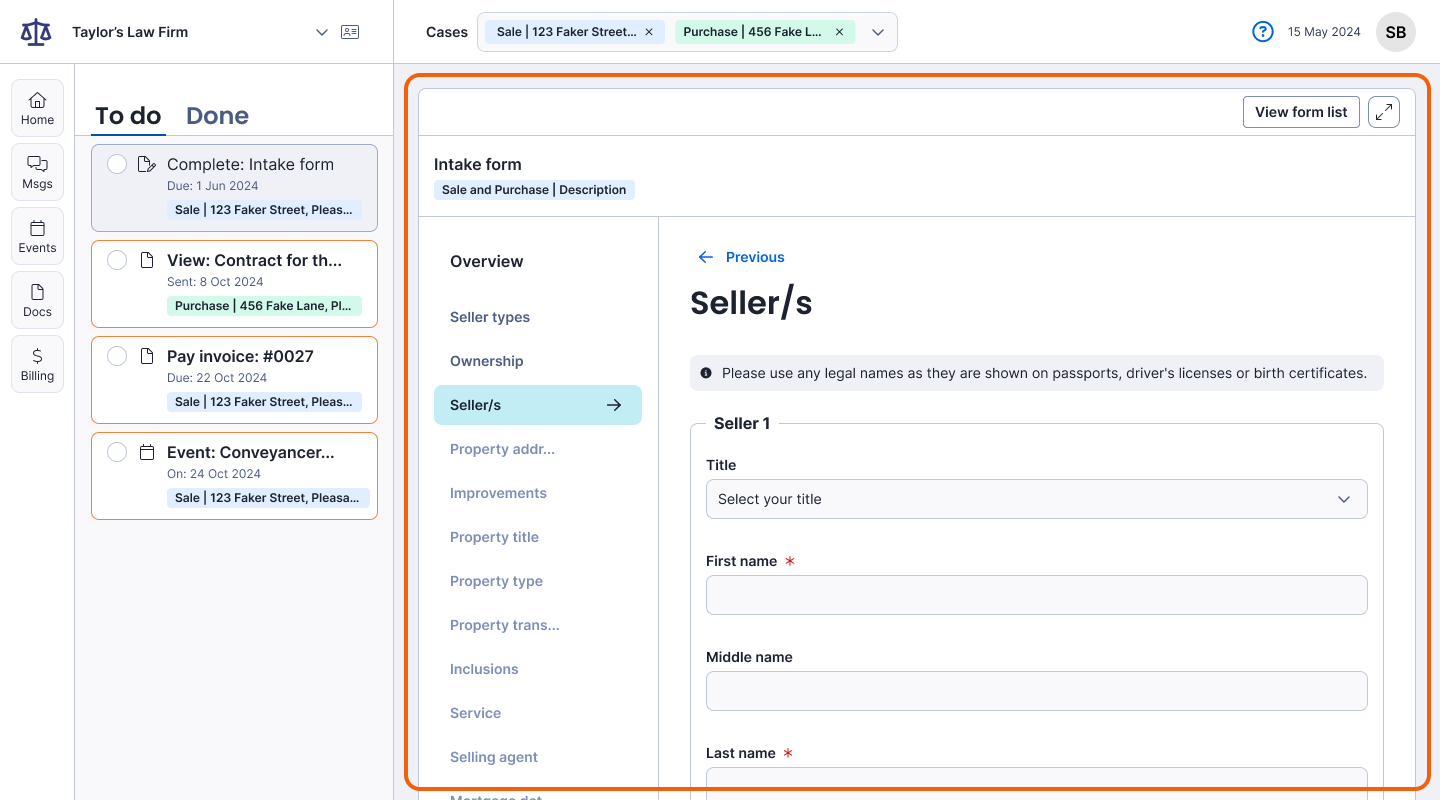Tick the Pay invoice #0027 task circle
The image size is (1440, 800).
coord(117,356)
